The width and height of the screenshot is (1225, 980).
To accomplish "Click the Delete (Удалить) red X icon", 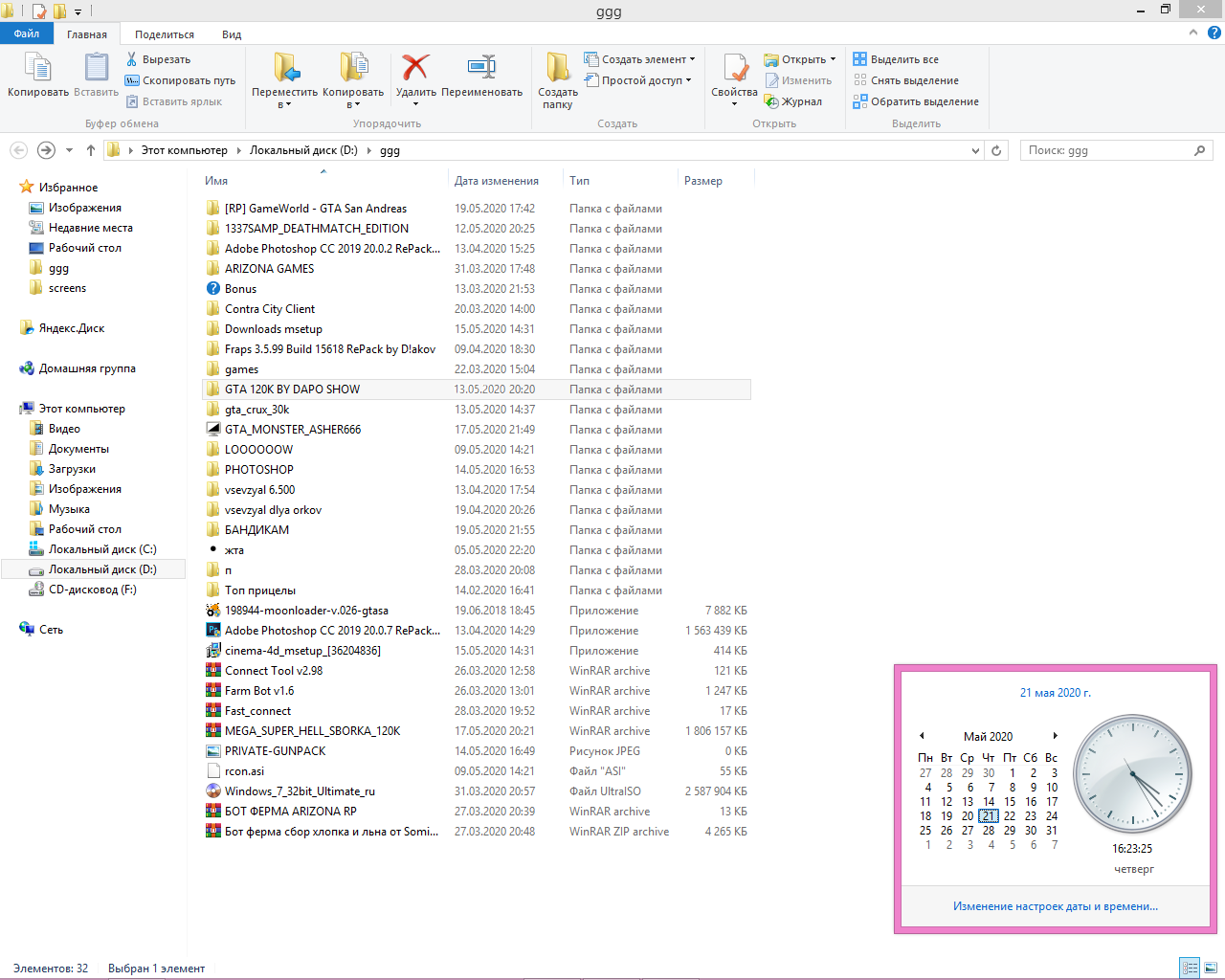I will 415,68.
